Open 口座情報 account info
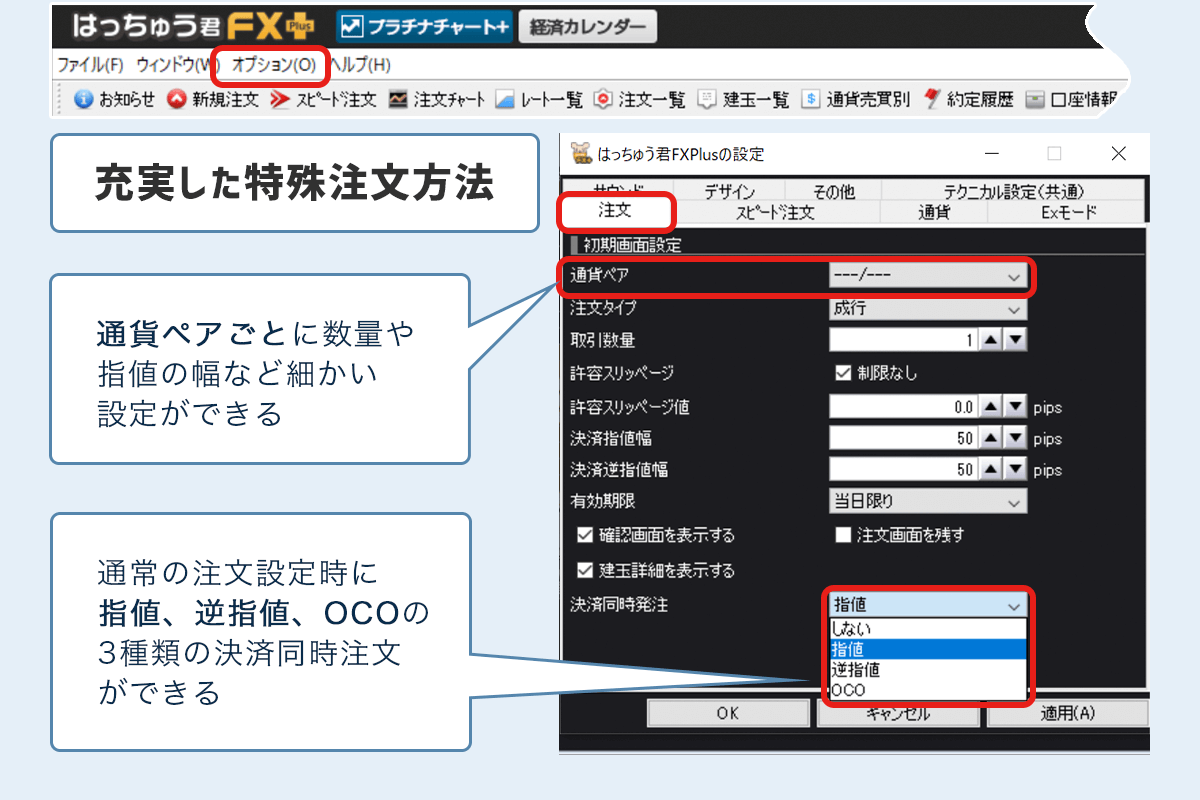Viewport: 1200px width, 800px height. 1071,99
